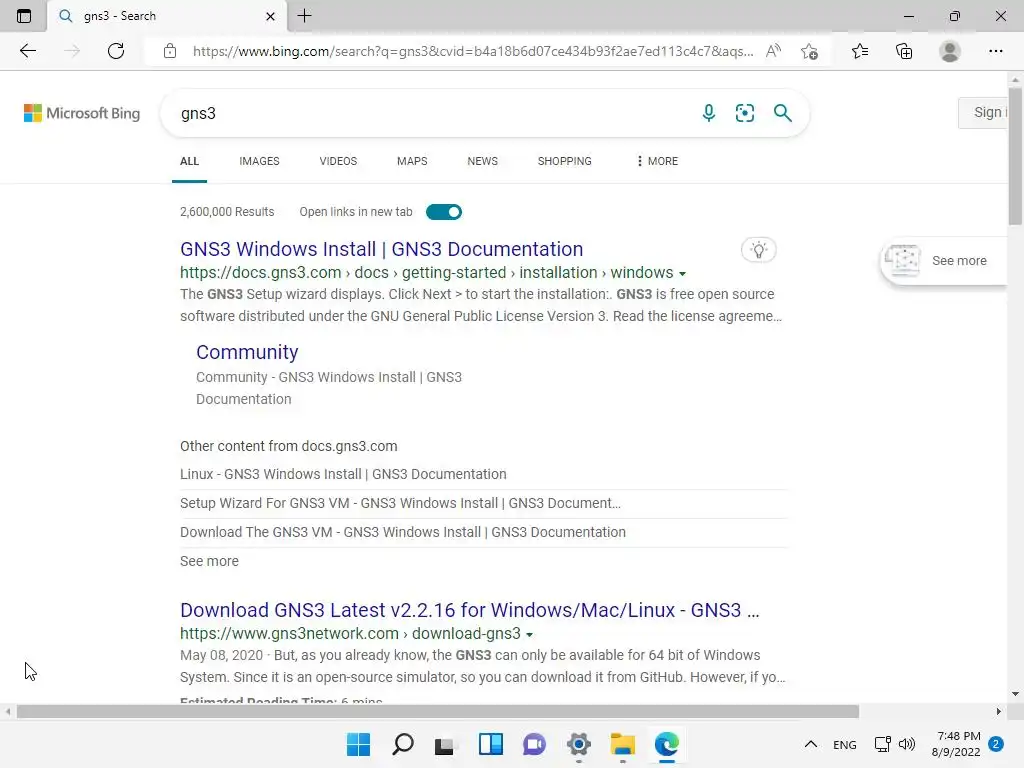Click the horizontal scrollbar right arrow
Screen dimensions: 1024x768
998,711
